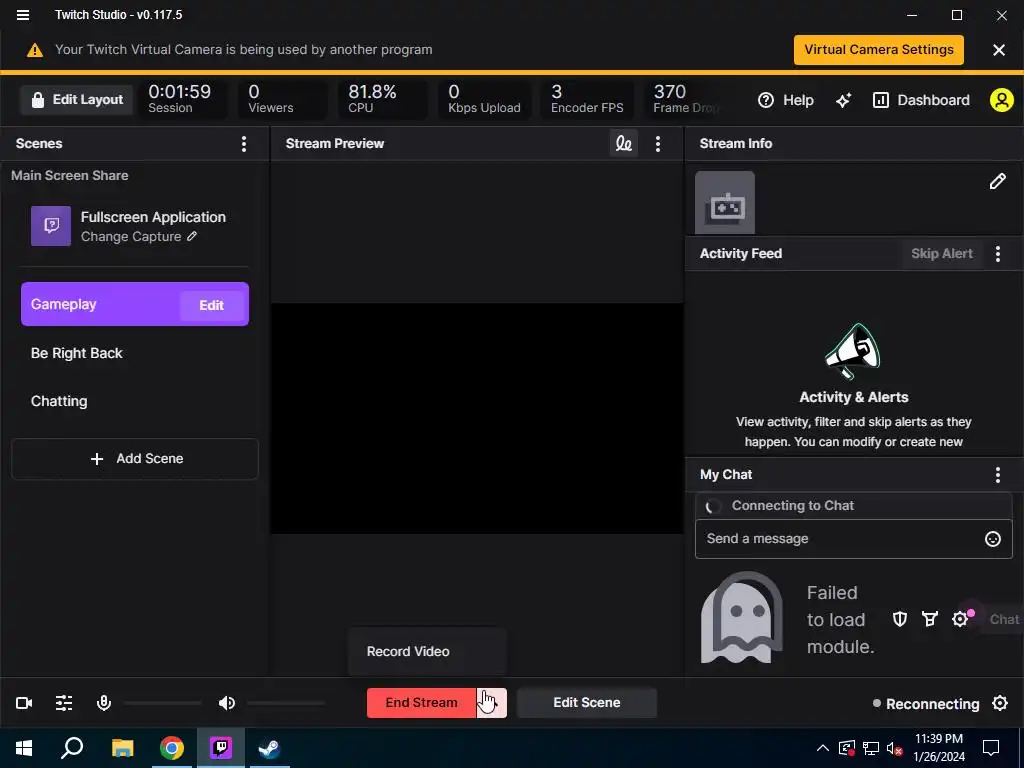Screen dimensions: 1024x768
Task: Open My Chat options menu
Action: coord(997,475)
